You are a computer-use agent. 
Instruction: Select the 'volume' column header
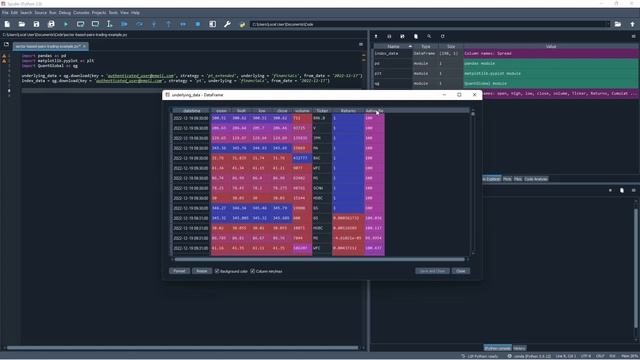click(x=302, y=111)
